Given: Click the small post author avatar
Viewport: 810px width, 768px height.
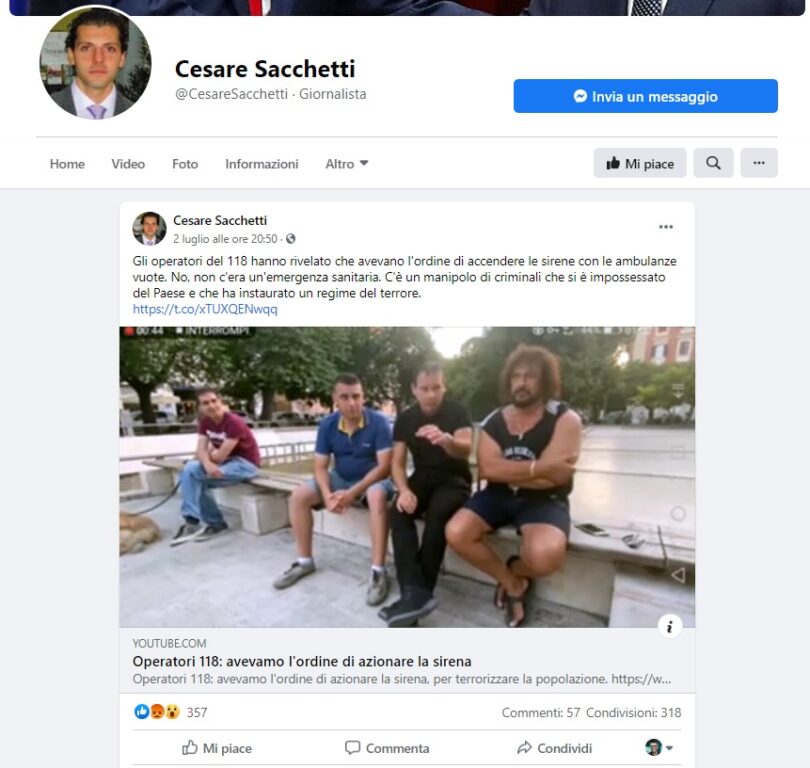Looking at the screenshot, I should pos(149,228).
